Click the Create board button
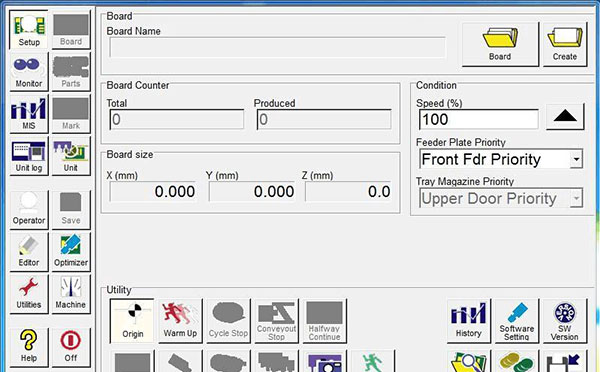 coord(565,44)
